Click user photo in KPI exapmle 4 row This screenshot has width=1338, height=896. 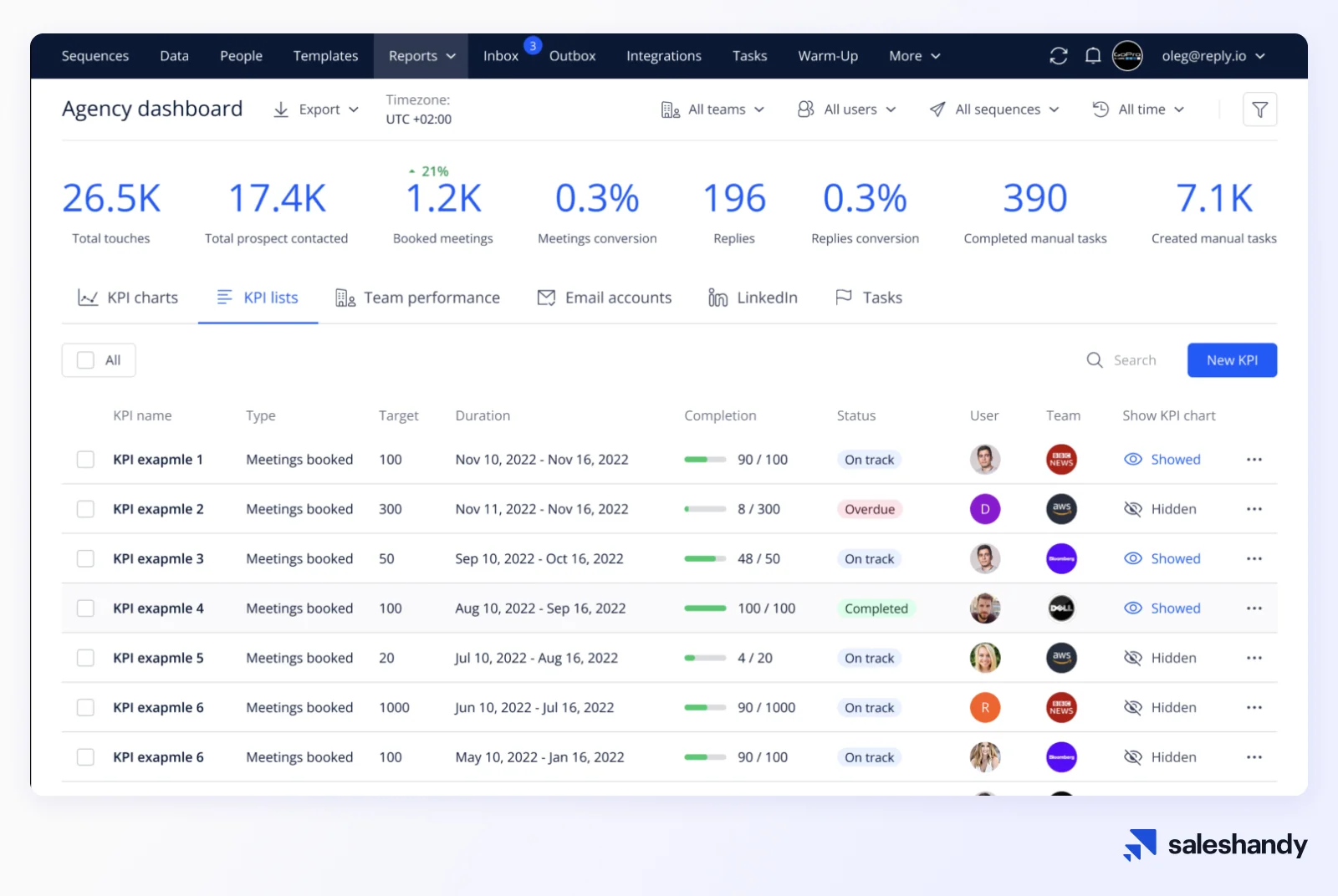985,608
